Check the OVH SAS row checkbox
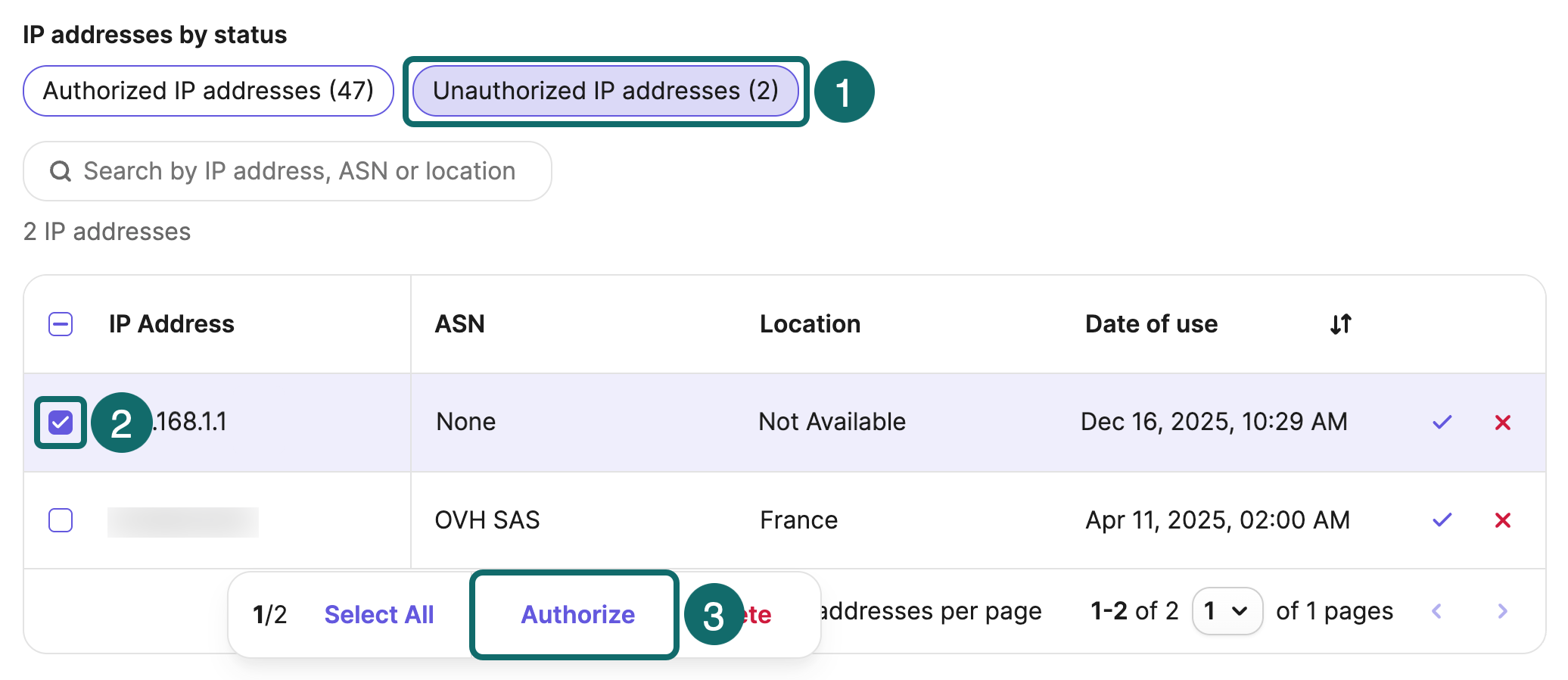1568x680 pixels. click(x=61, y=520)
